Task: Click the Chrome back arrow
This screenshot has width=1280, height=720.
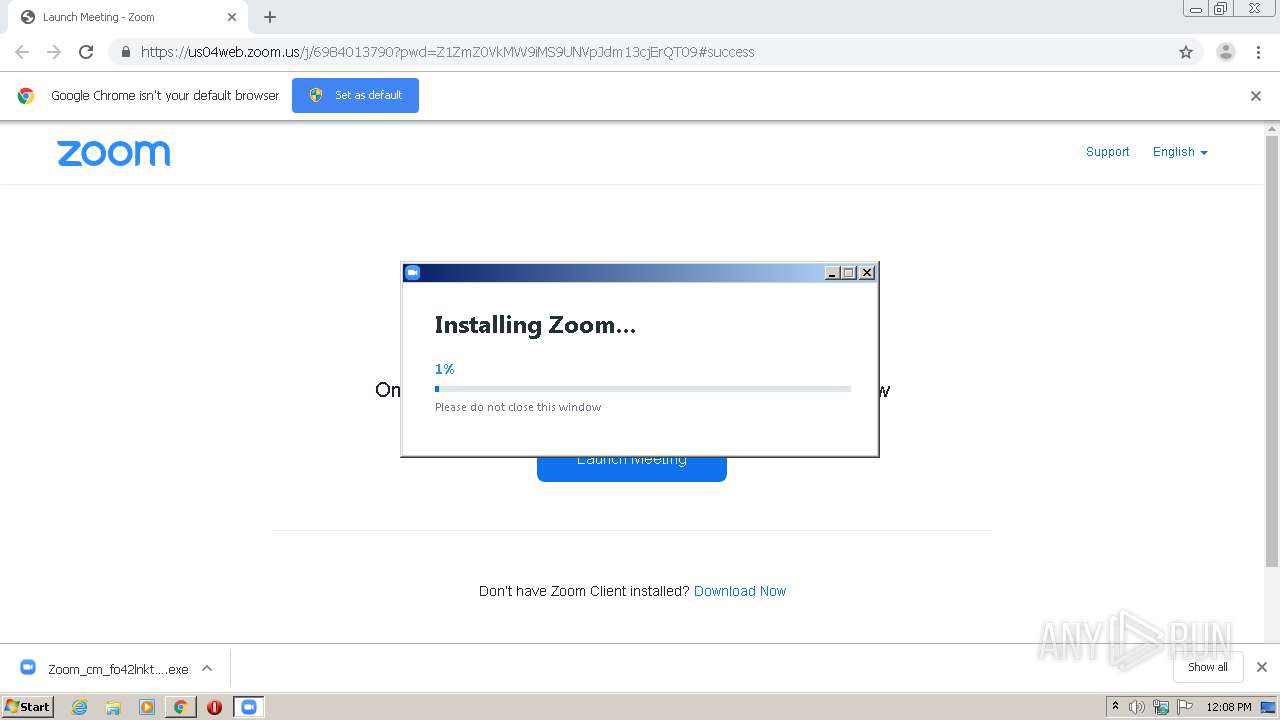Action: click(22, 52)
